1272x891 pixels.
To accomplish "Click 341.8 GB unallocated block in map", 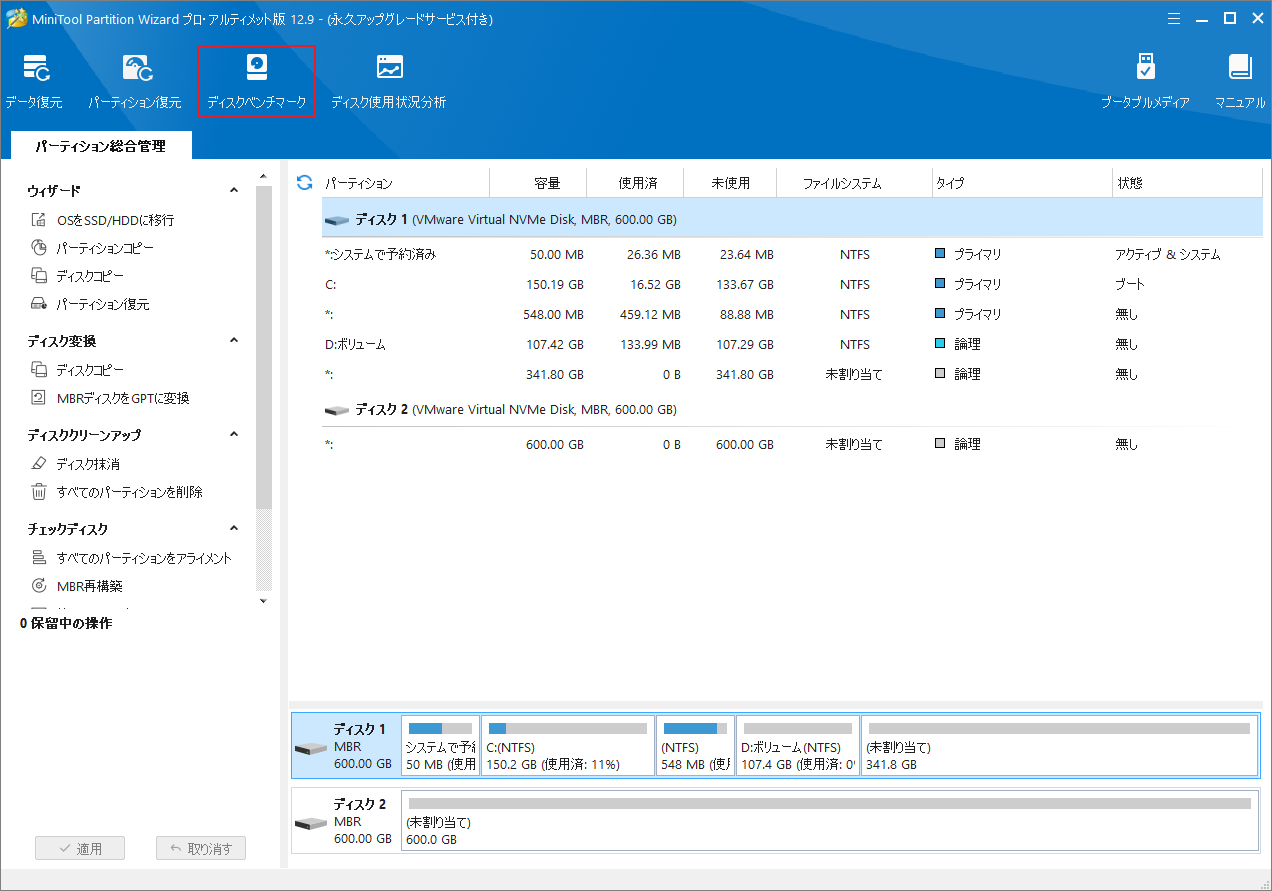I will pyautogui.click(x=1059, y=745).
